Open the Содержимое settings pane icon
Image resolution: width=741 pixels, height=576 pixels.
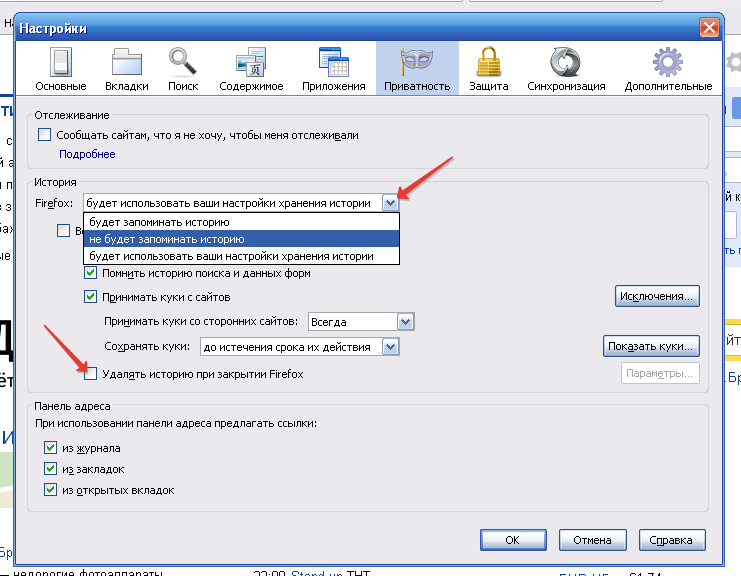250,63
